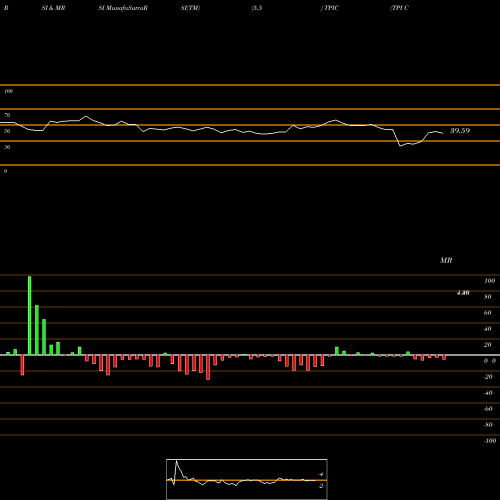The image size is (500, 500).
Task: Click the '(TPI C' header text
Action: tap(399, 8)
